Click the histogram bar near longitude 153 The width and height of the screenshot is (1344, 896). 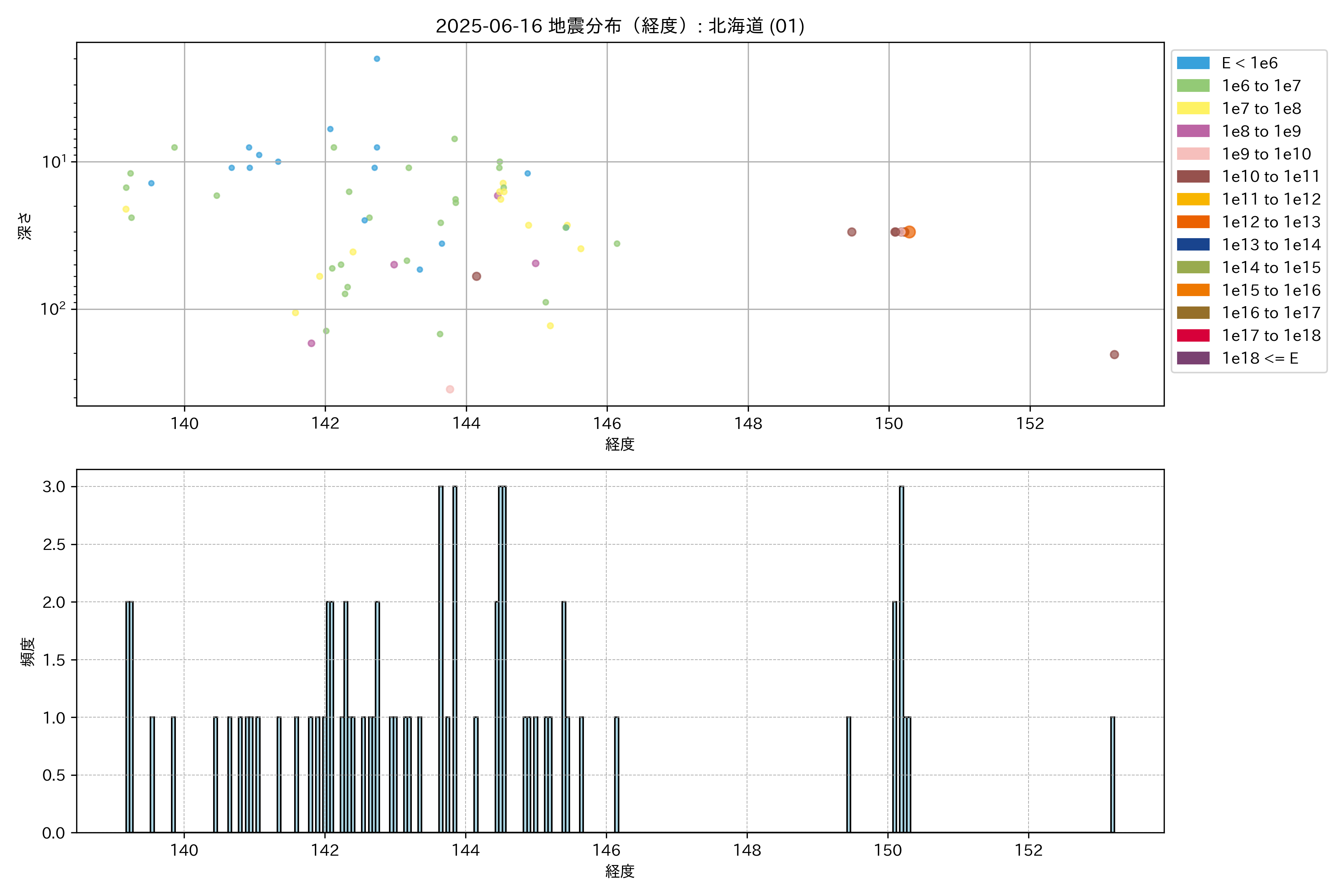pyautogui.click(x=1112, y=774)
